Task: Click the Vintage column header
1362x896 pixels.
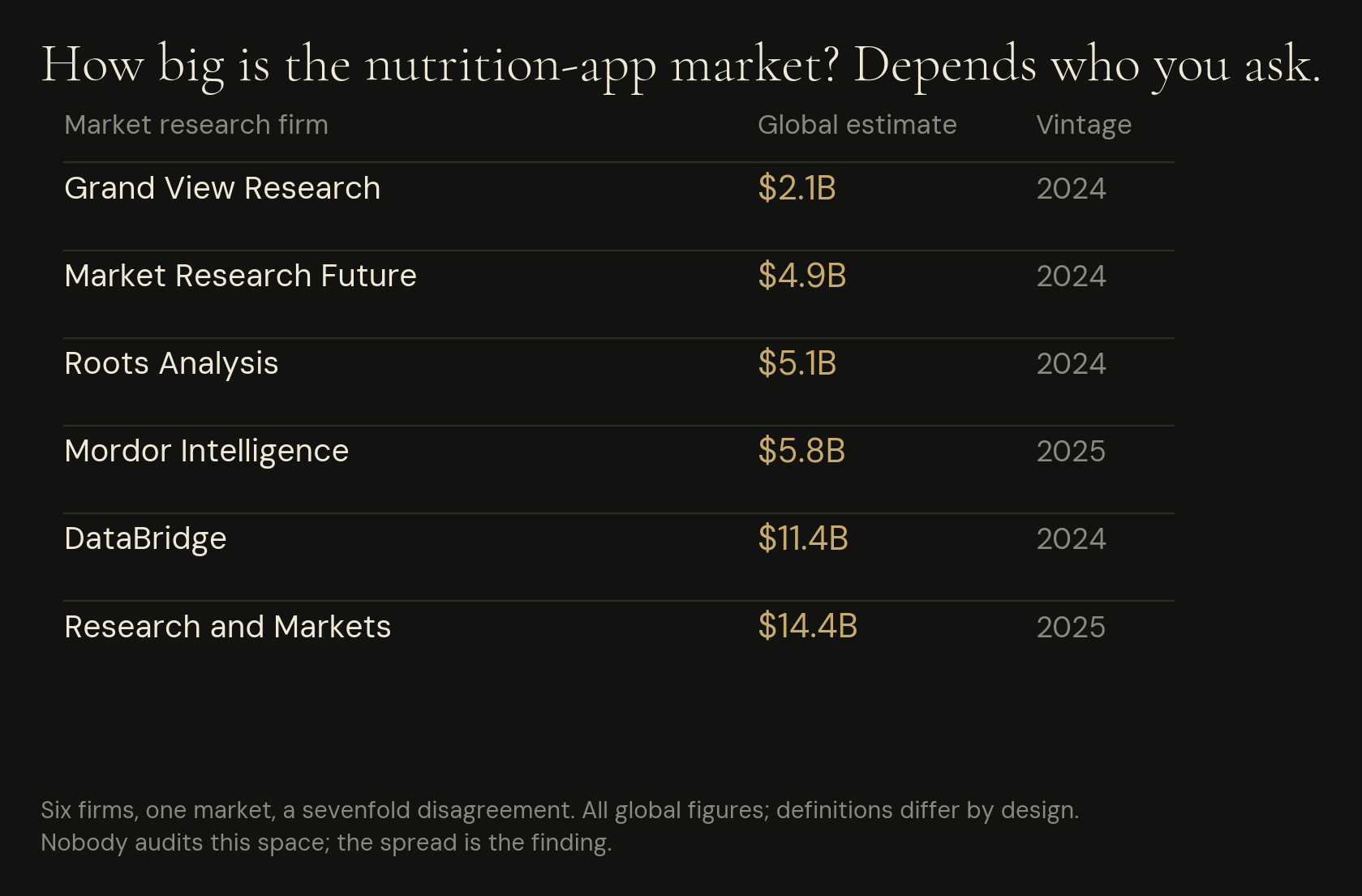Action: click(1084, 126)
